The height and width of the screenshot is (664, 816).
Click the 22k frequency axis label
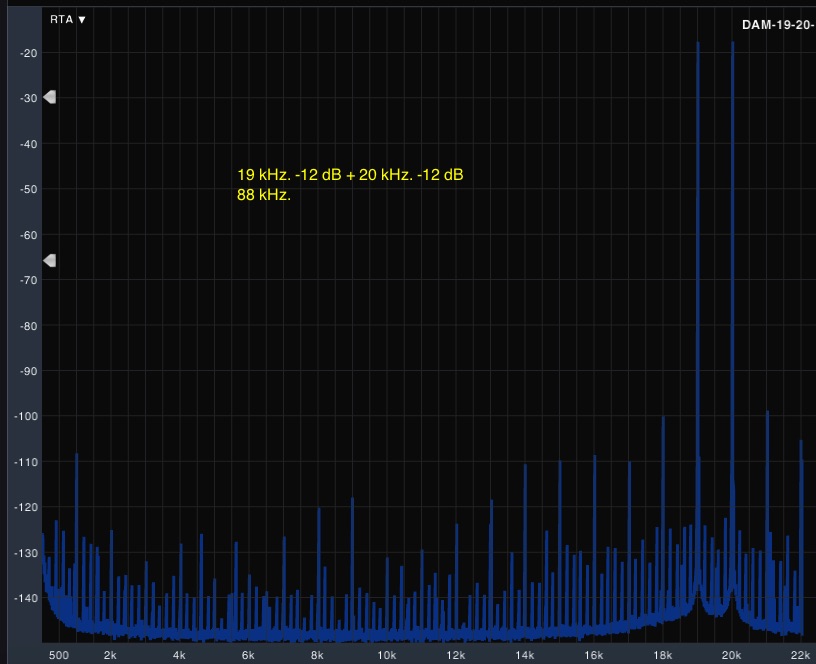800,655
